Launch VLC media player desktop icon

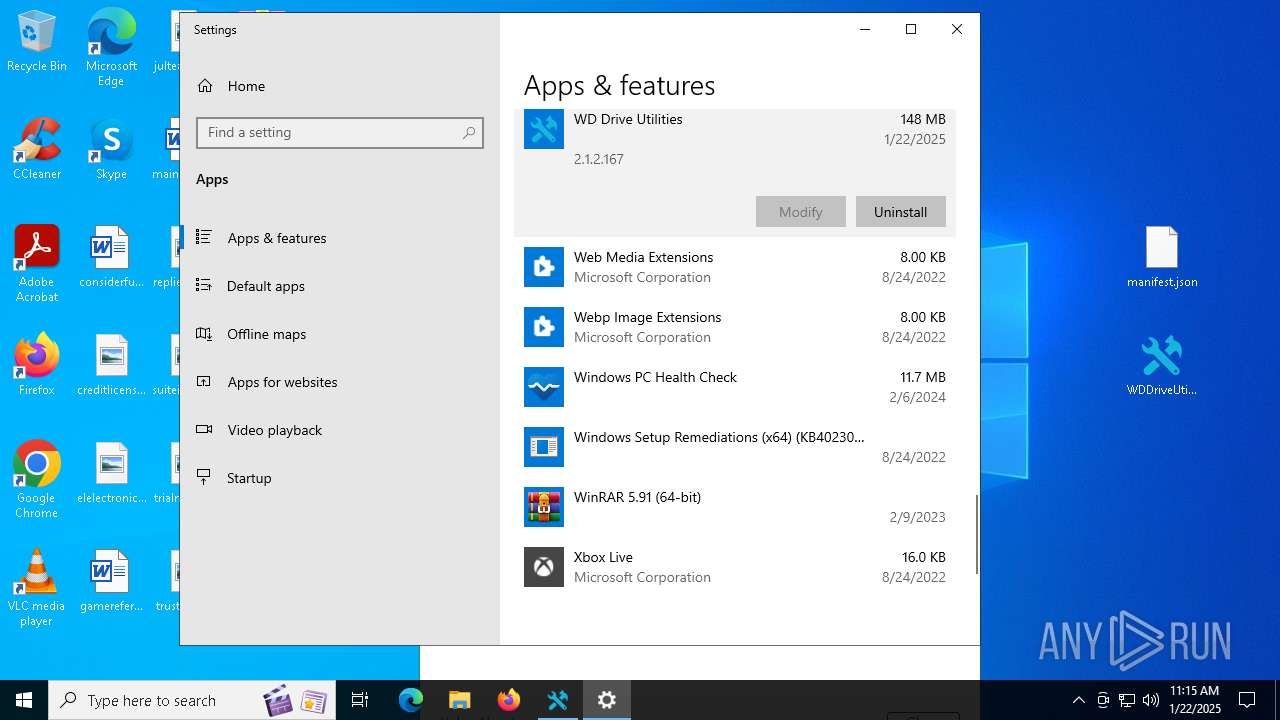[36, 588]
